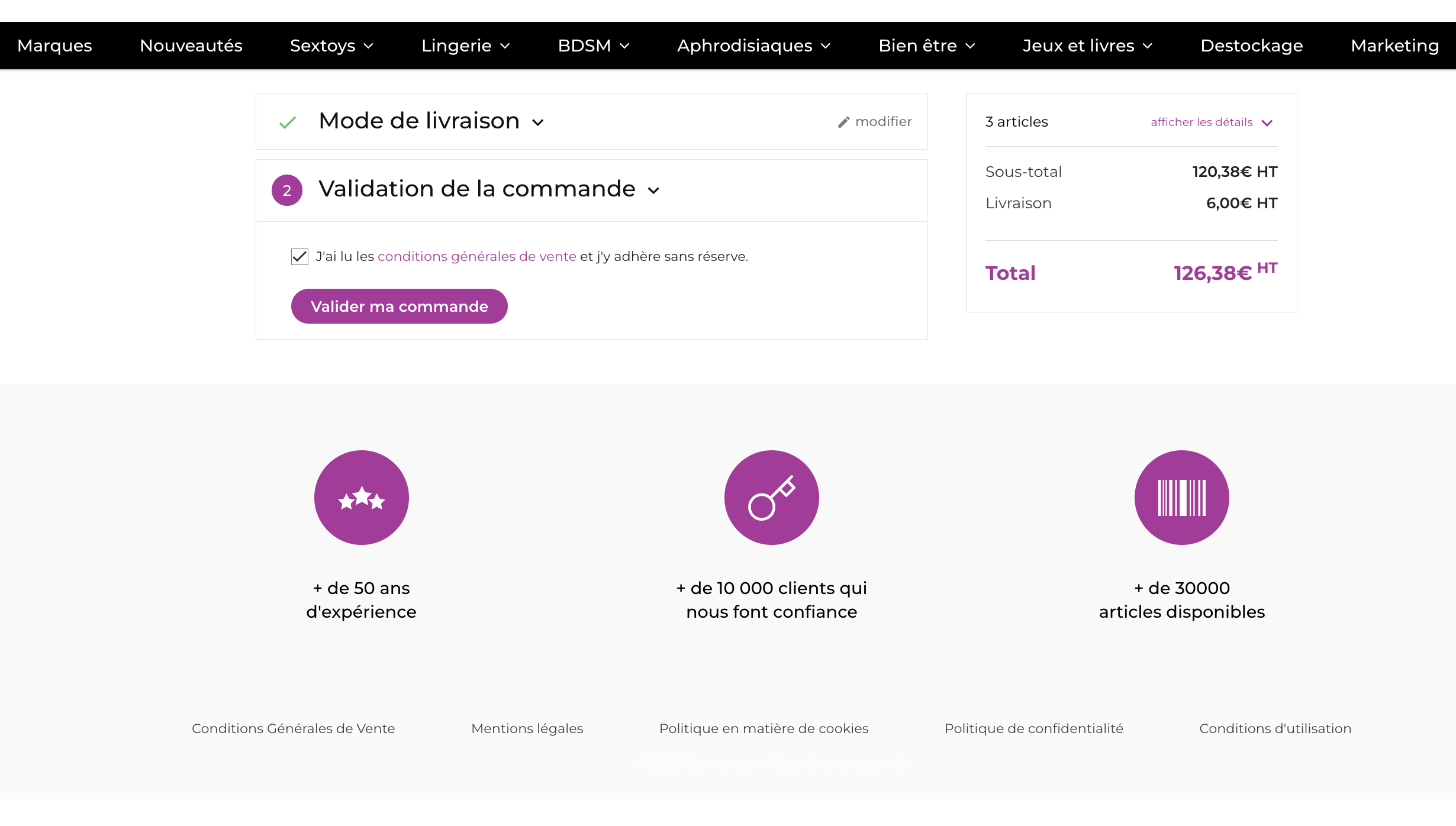Open the conditions générales de vente link
Viewport: 1456px width, 826px height.
tap(476, 256)
